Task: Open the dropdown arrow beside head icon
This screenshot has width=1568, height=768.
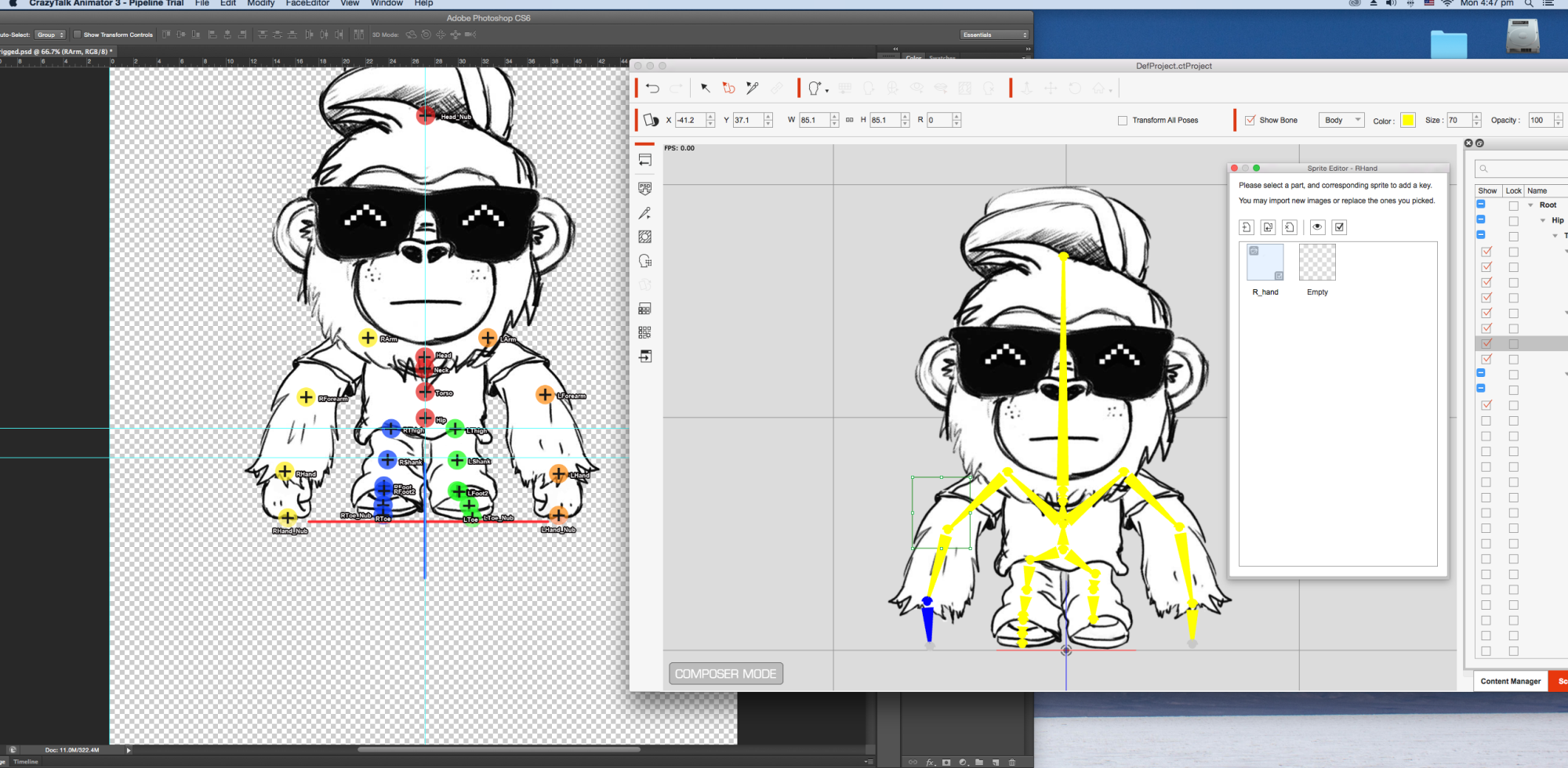Action: 827,91
